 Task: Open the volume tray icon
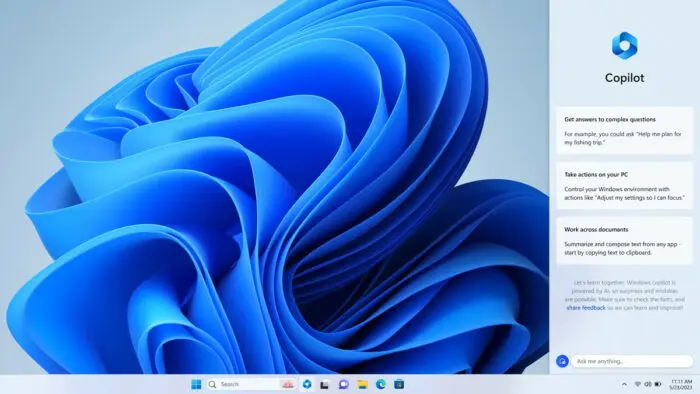[x=648, y=384]
